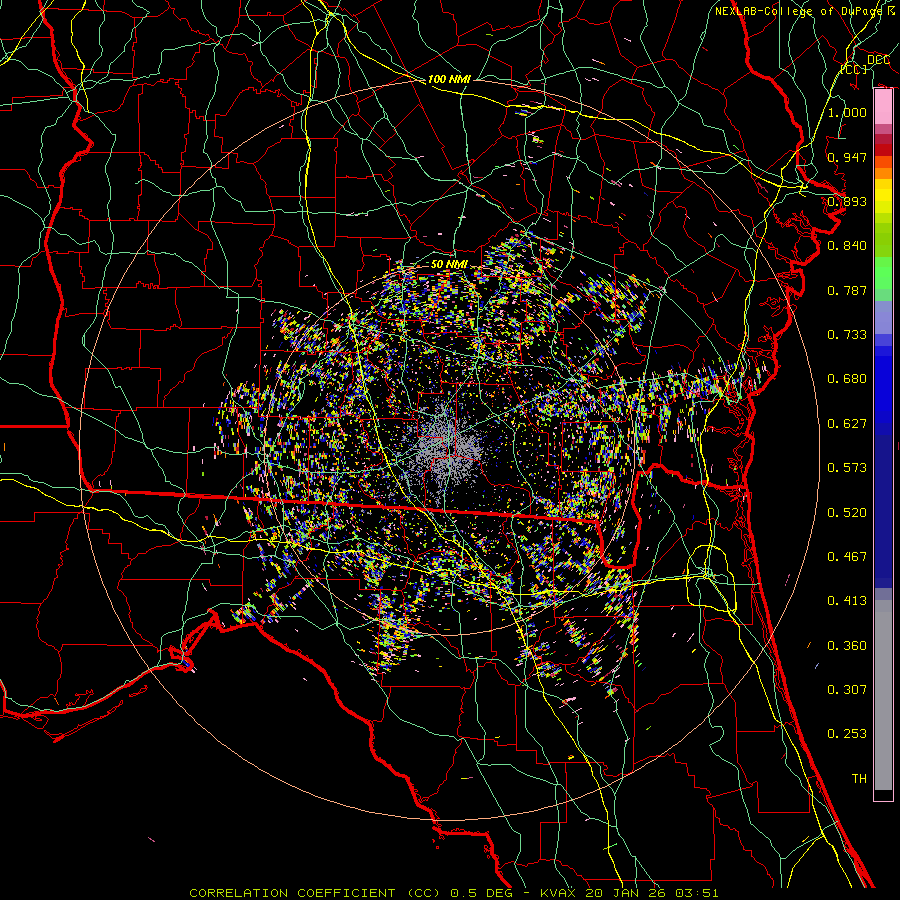The image size is (900, 900).
Task: Click the 0.627 scale value
Action: point(847,424)
